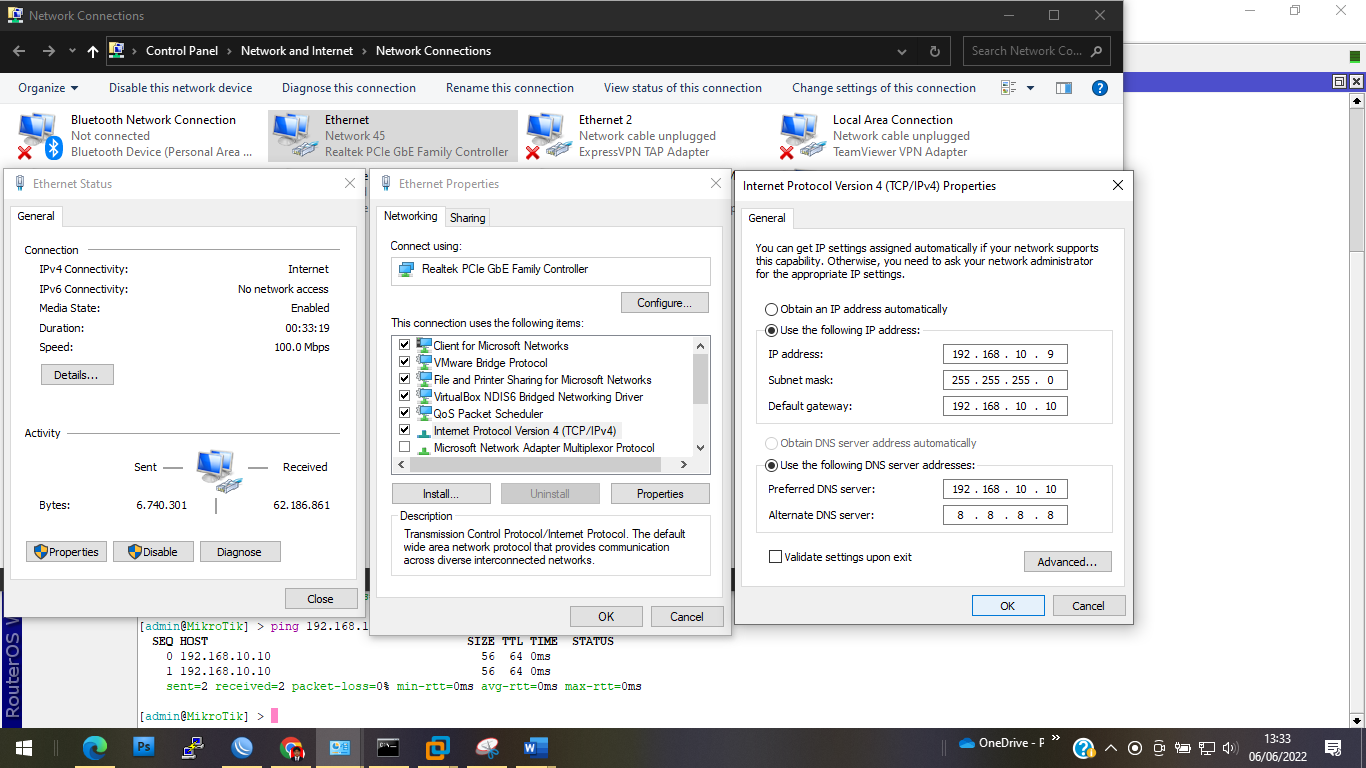The image size is (1366, 768).
Task: Select Use the following DNS server addresses
Action: 771,465
